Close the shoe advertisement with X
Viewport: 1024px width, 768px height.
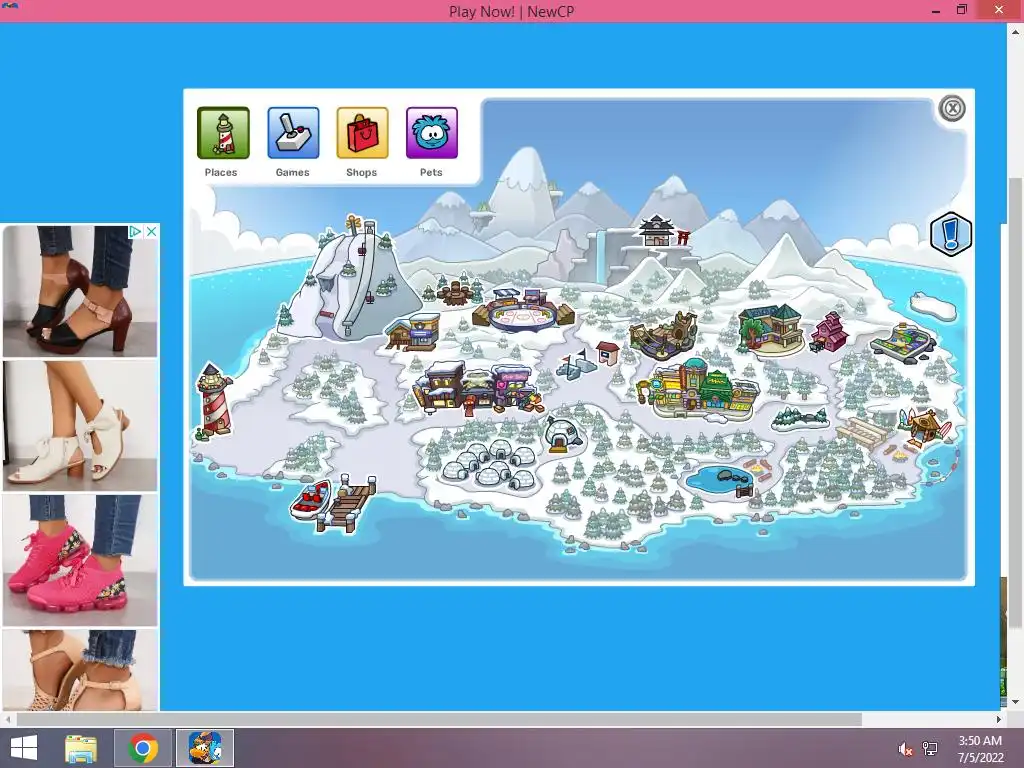click(x=151, y=232)
